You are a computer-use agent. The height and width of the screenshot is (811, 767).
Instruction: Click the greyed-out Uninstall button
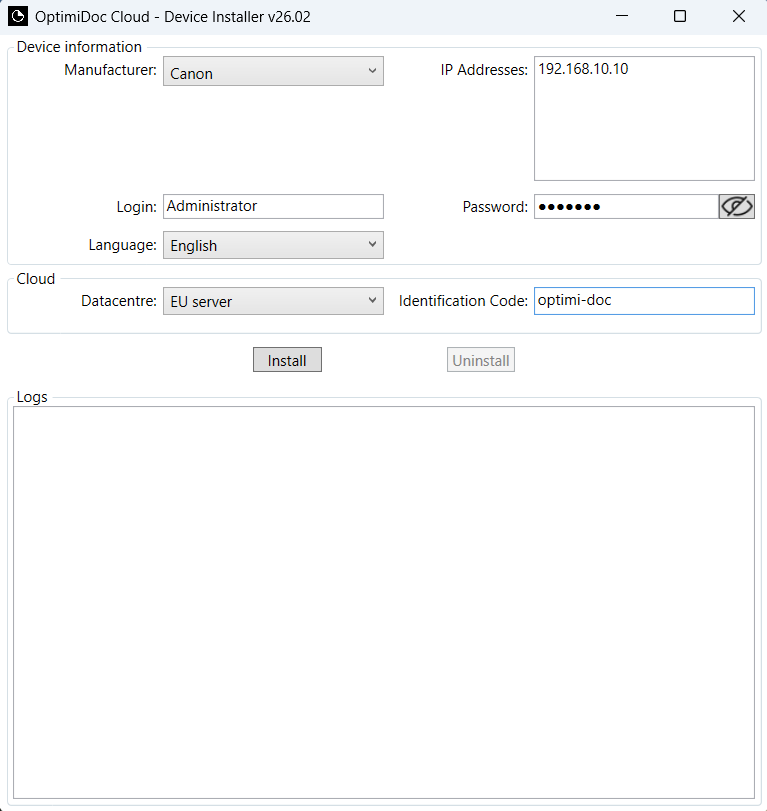point(480,360)
